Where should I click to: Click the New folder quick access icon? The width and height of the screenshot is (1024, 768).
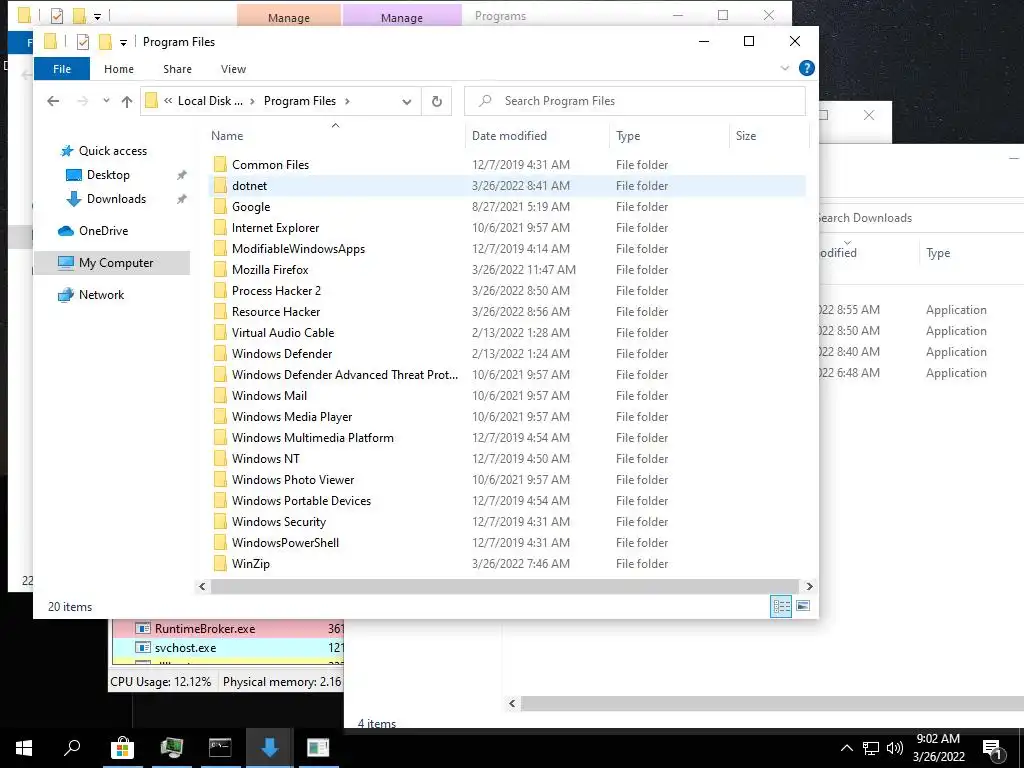click(104, 42)
